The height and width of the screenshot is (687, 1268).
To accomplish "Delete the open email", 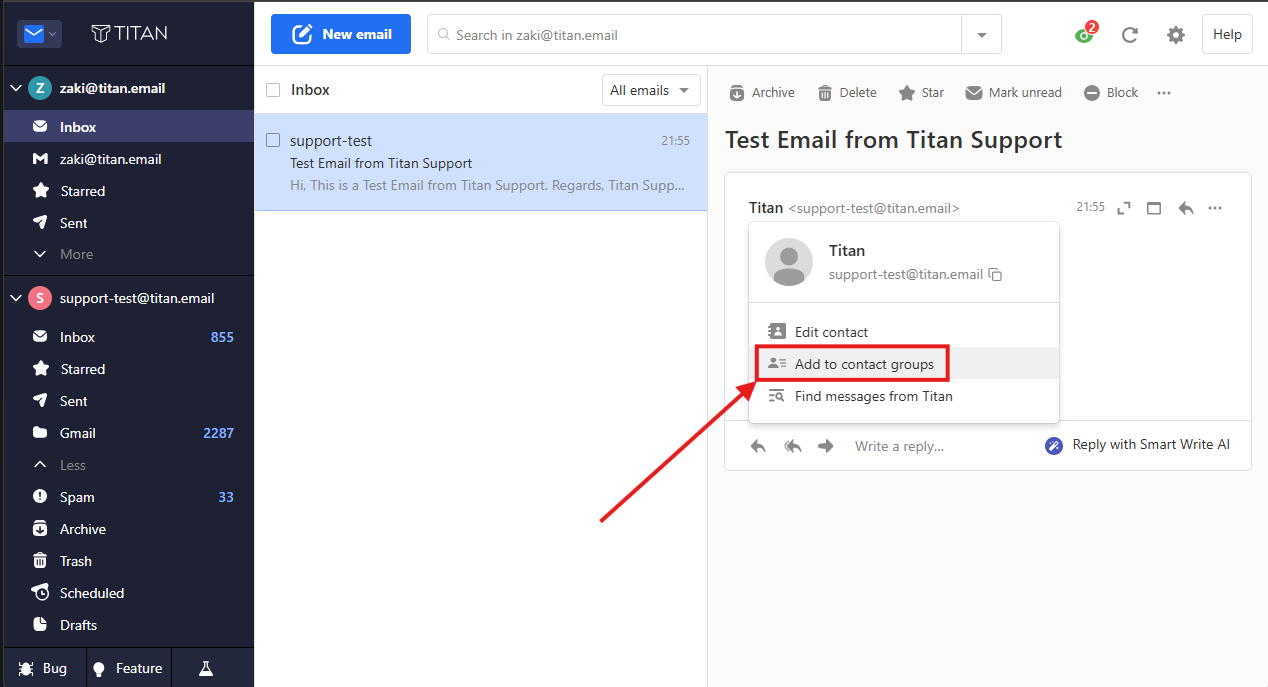I will tap(847, 92).
